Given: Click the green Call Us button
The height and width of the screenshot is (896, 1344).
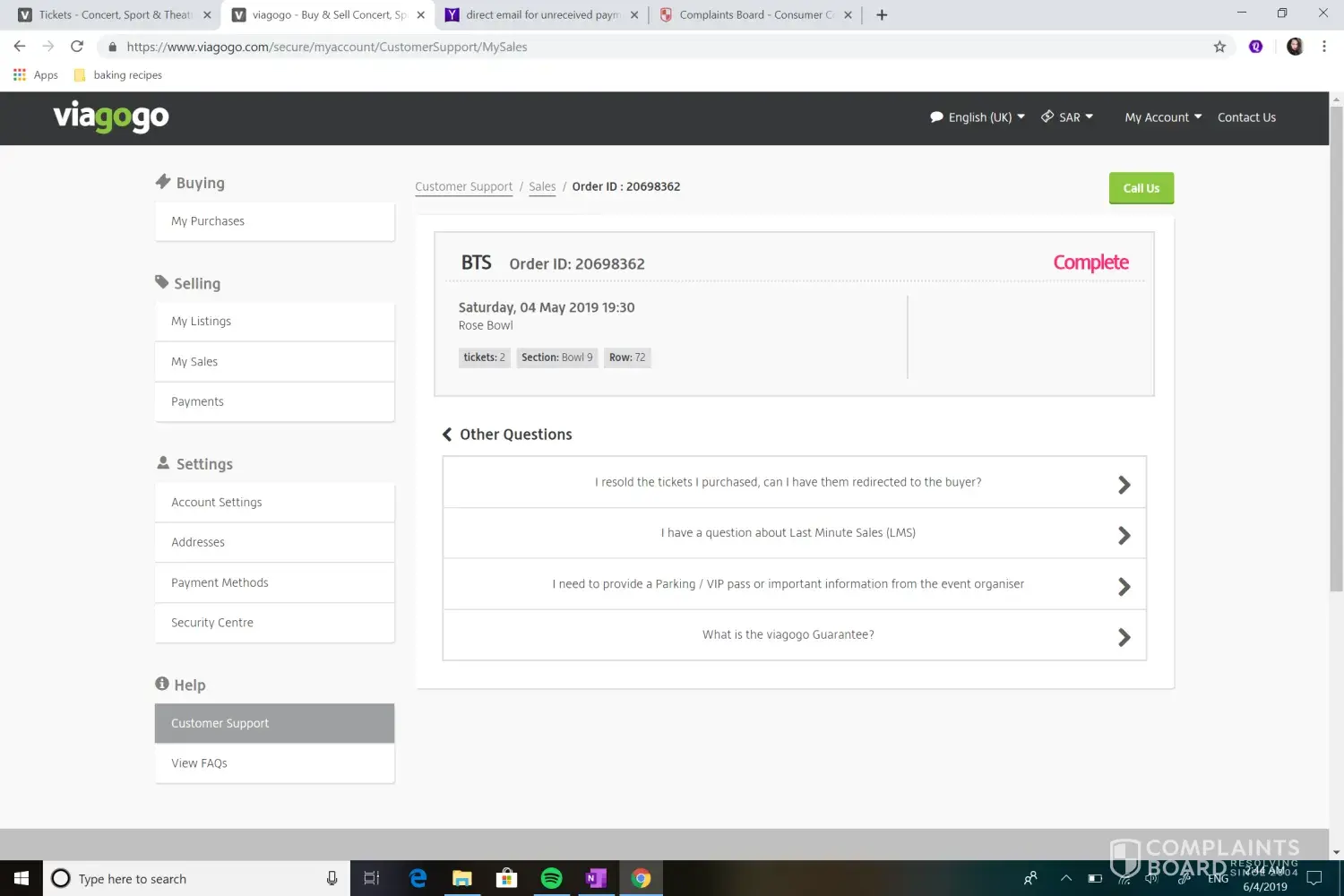Looking at the screenshot, I should click(x=1141, y=188).
